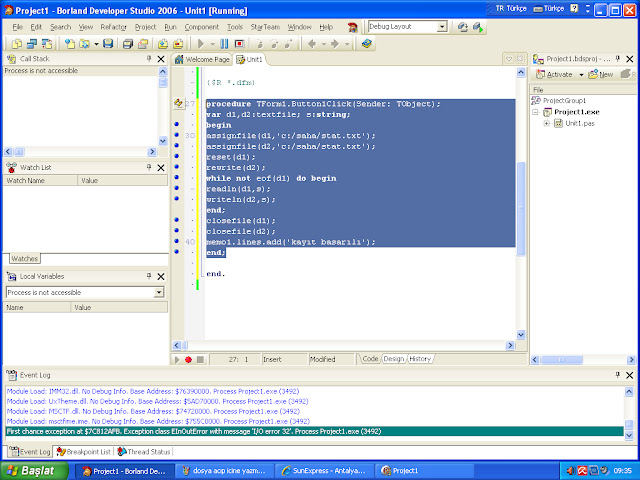
Task: Click the code editor vertical scrollbar thumb
Action: pos(521,209)
